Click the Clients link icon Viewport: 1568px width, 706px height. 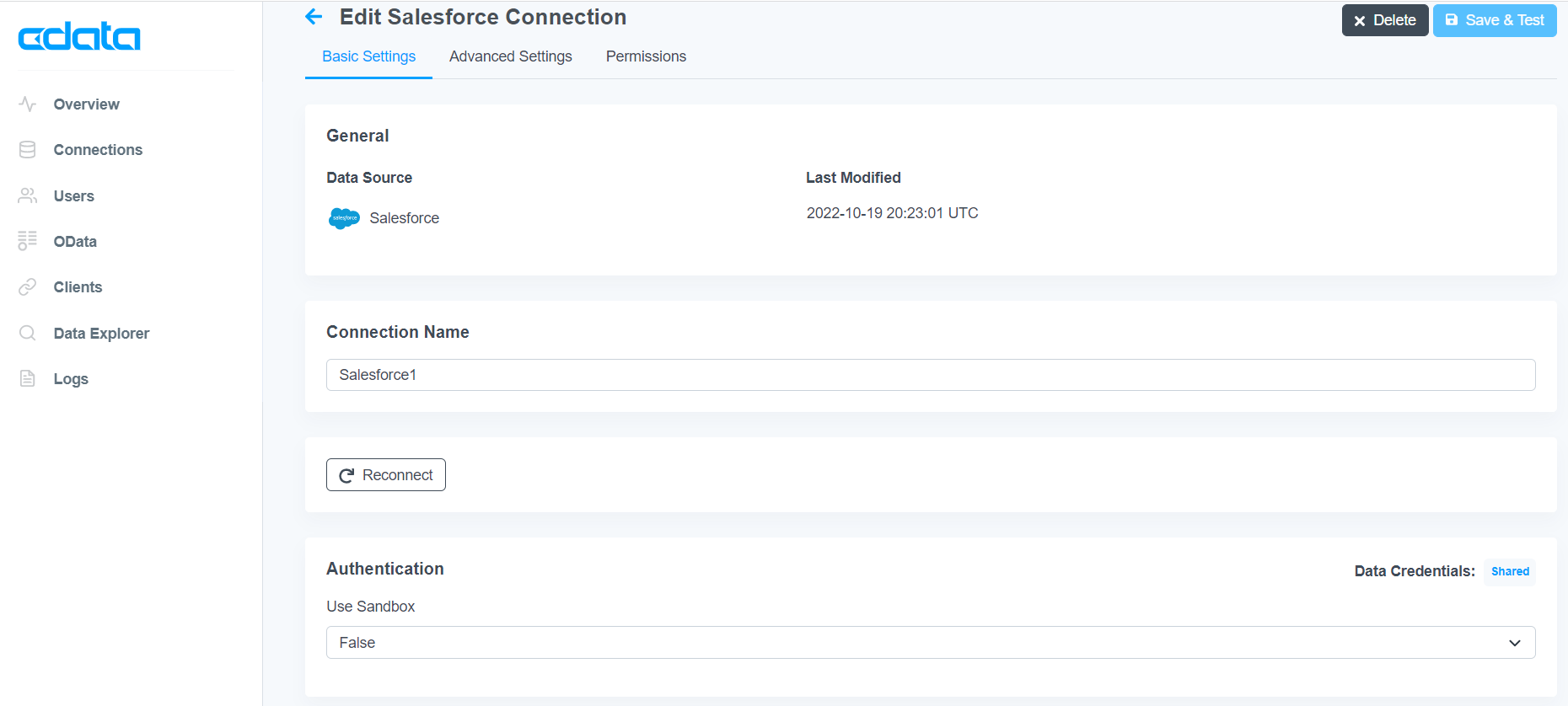(28, 287)
